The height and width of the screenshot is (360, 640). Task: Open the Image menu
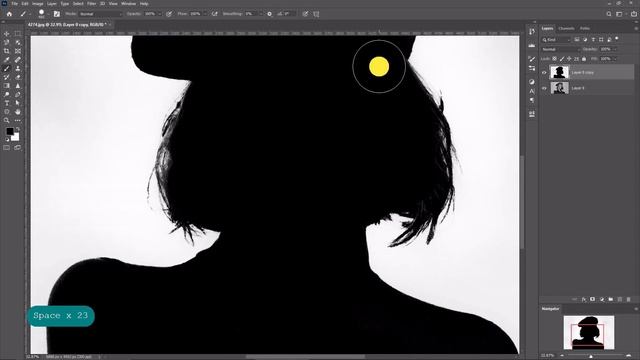click(38, 4)
